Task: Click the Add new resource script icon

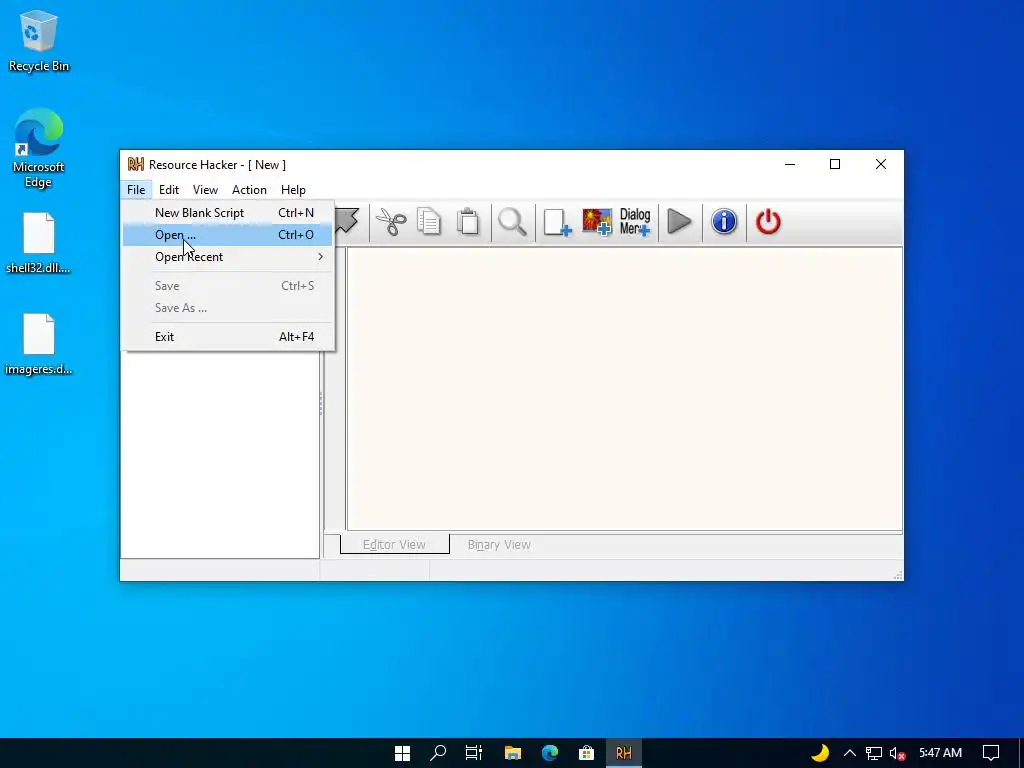Action: (x=557, y=222)
